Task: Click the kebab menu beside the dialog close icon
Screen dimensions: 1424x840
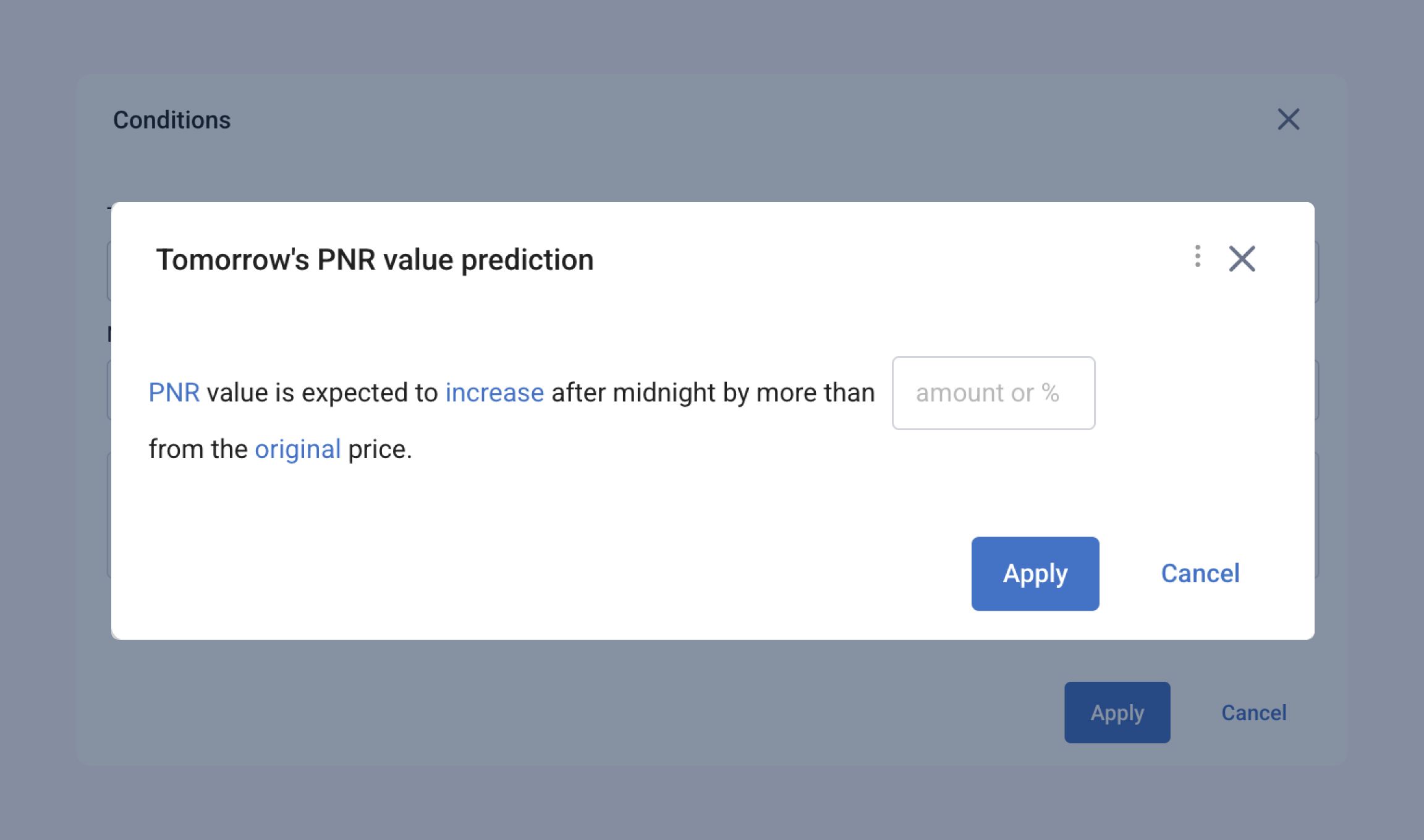Action: [x=1197, y=258]
